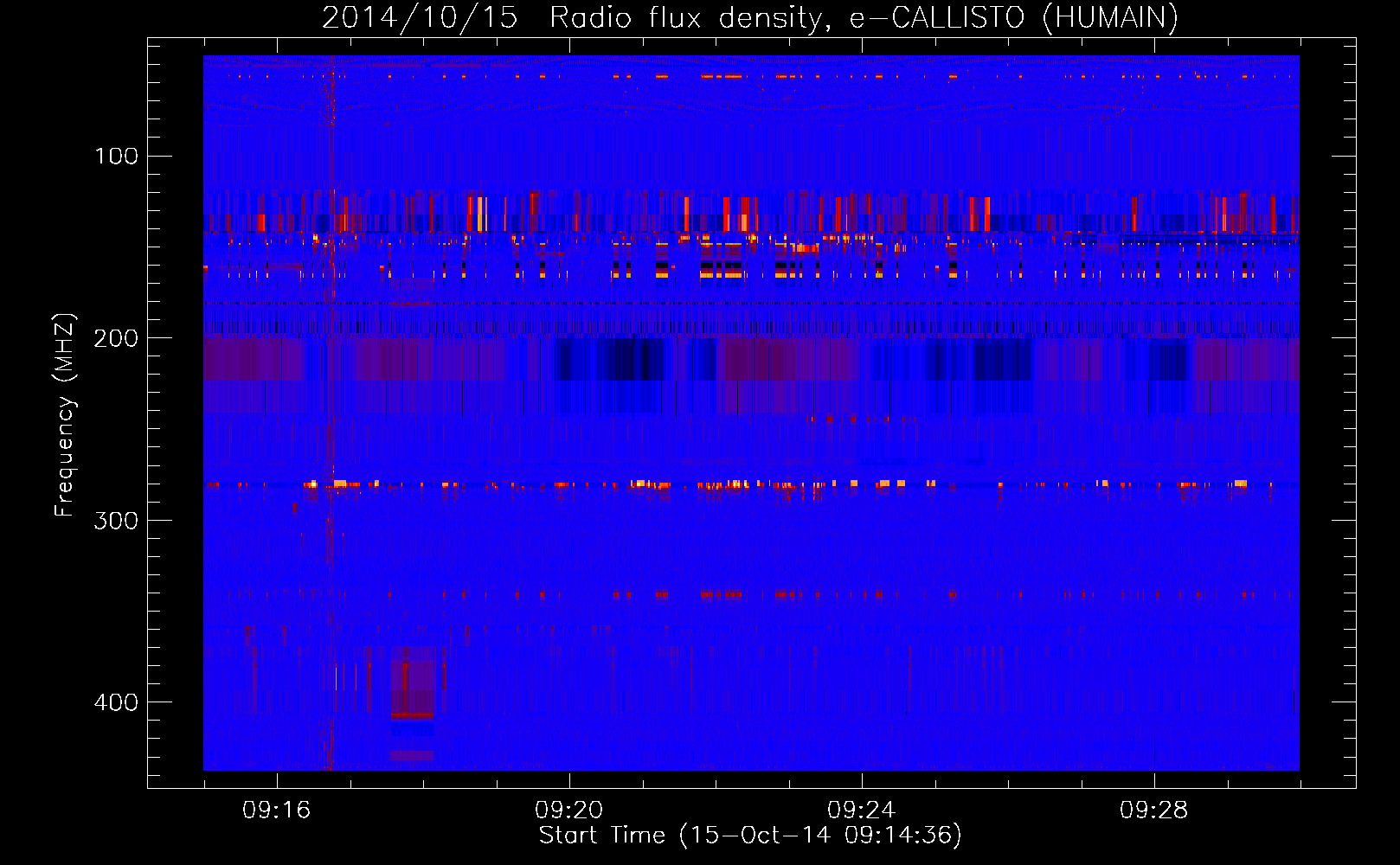Click the 09:28 time tick label

(x=1154, y=811)
